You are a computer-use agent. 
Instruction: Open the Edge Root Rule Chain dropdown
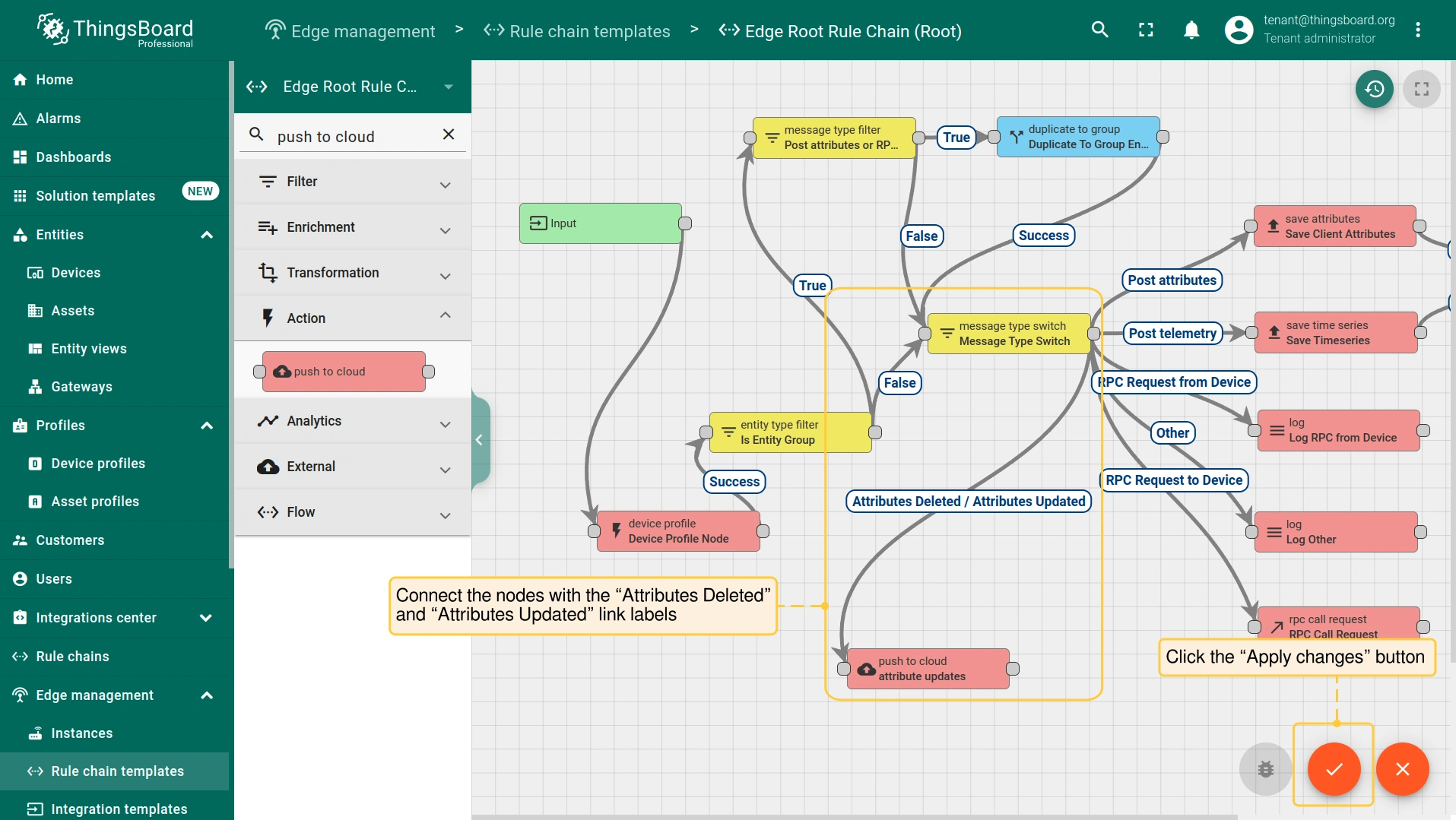coord(449,87)
